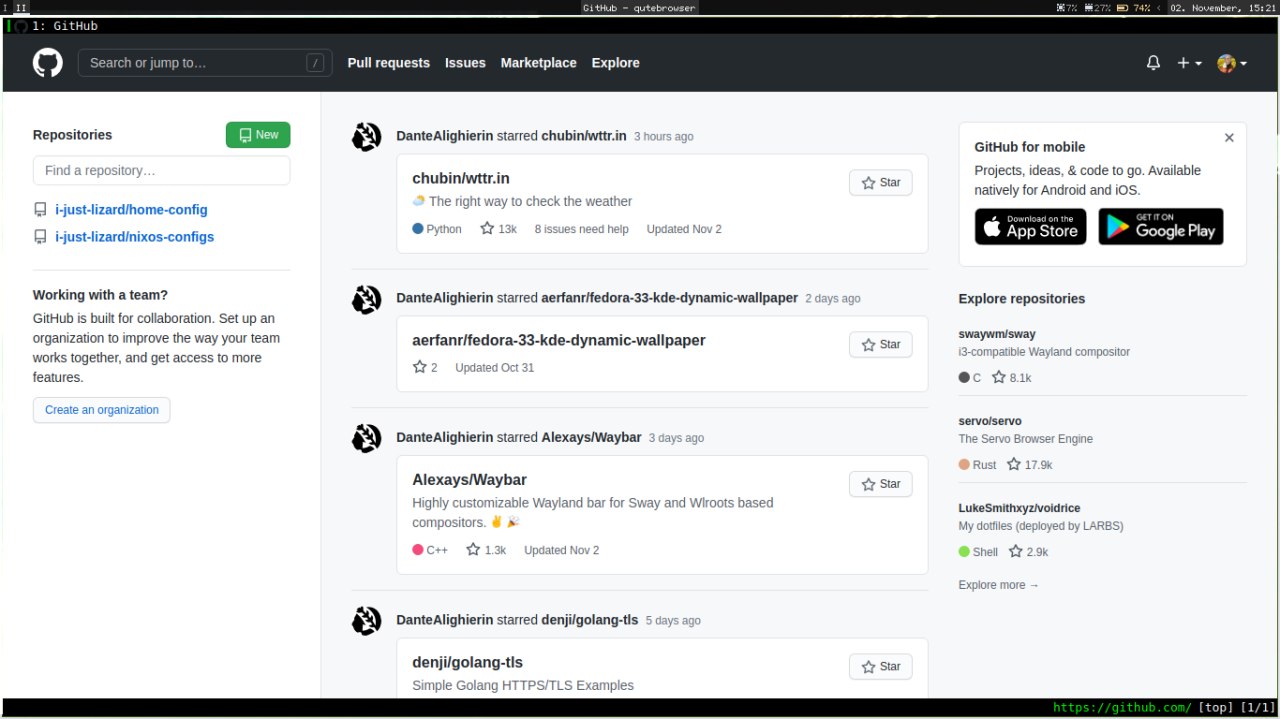Switch to workspace II in top bar

21,7
